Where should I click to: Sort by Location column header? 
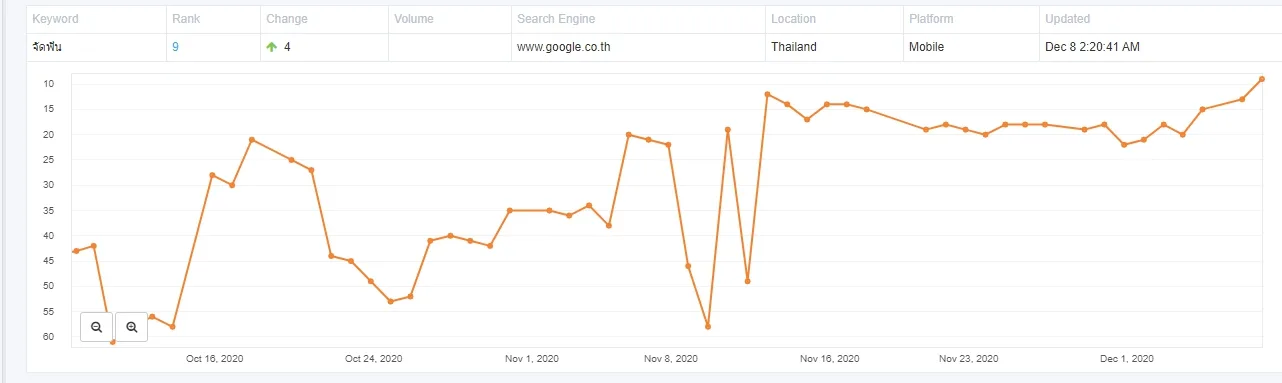[793, 19]
